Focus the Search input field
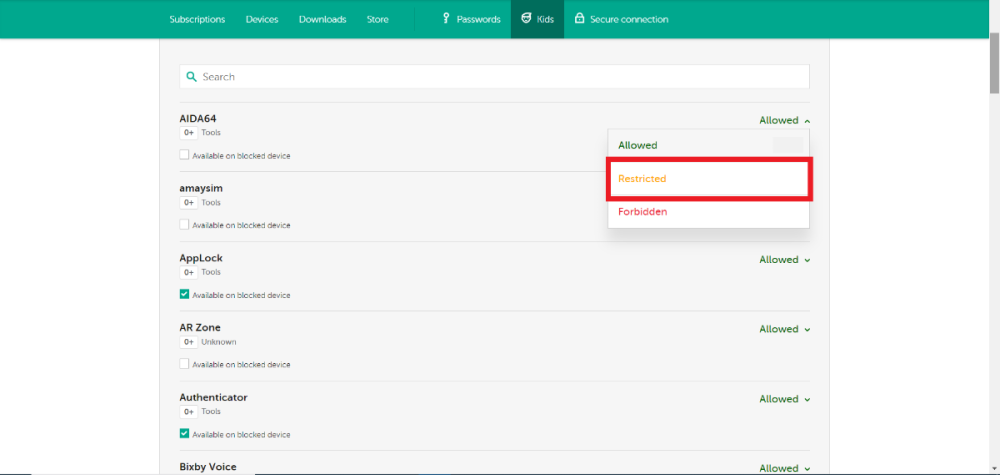Image resolution: width=1000 pixels, height=475 pixels. (x=494, y=77)
